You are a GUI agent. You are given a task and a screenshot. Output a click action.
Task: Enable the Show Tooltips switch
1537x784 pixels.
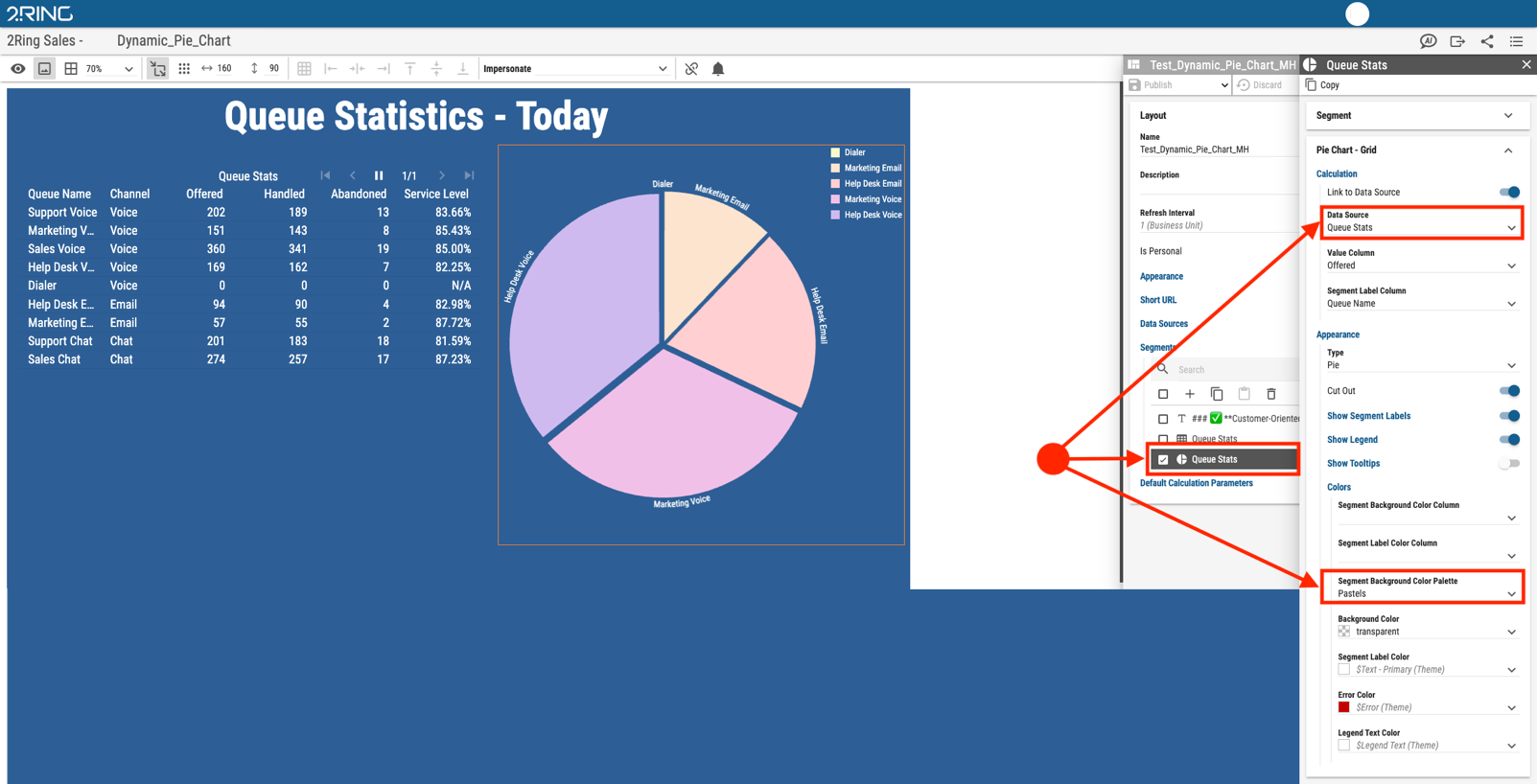[x=1509, y=464]
